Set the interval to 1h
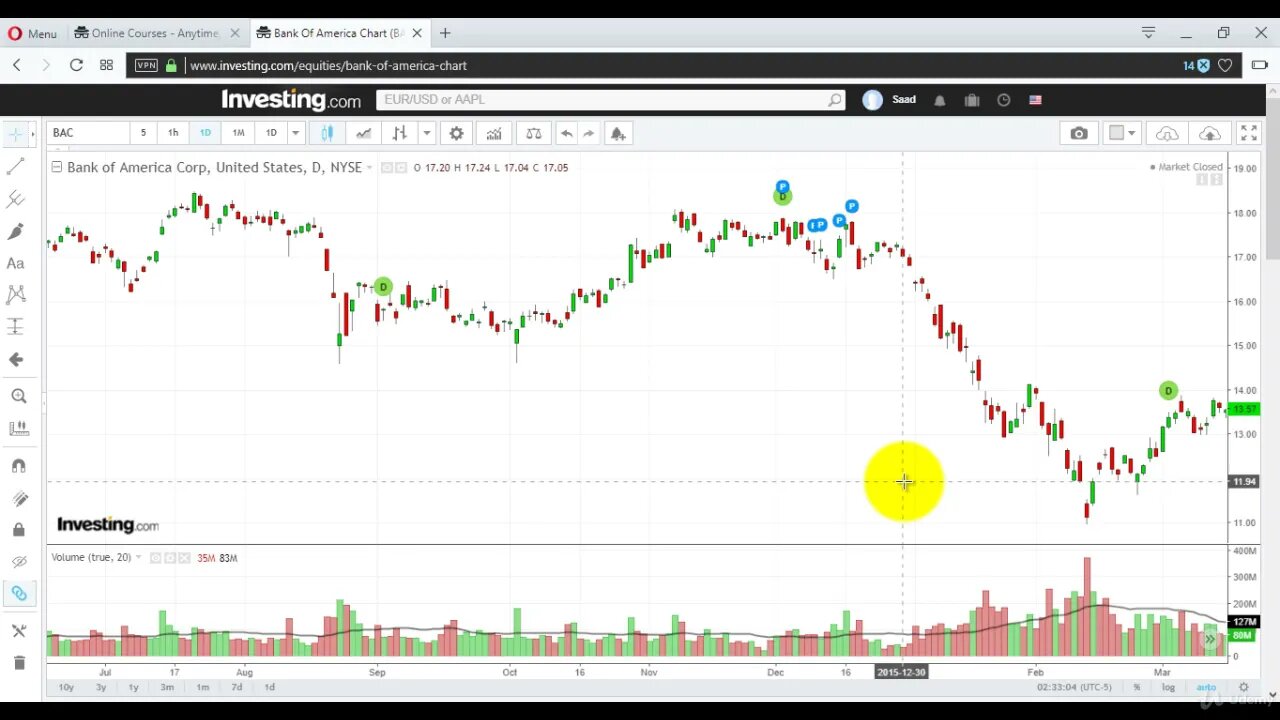The image size is (1280, 720). coord(173,133)
